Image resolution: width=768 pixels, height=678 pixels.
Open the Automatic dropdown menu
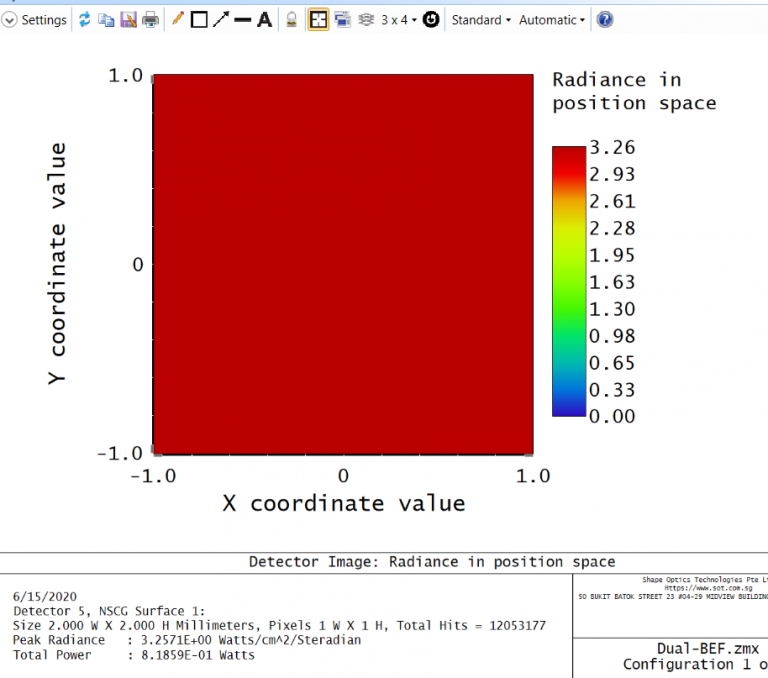552,20
